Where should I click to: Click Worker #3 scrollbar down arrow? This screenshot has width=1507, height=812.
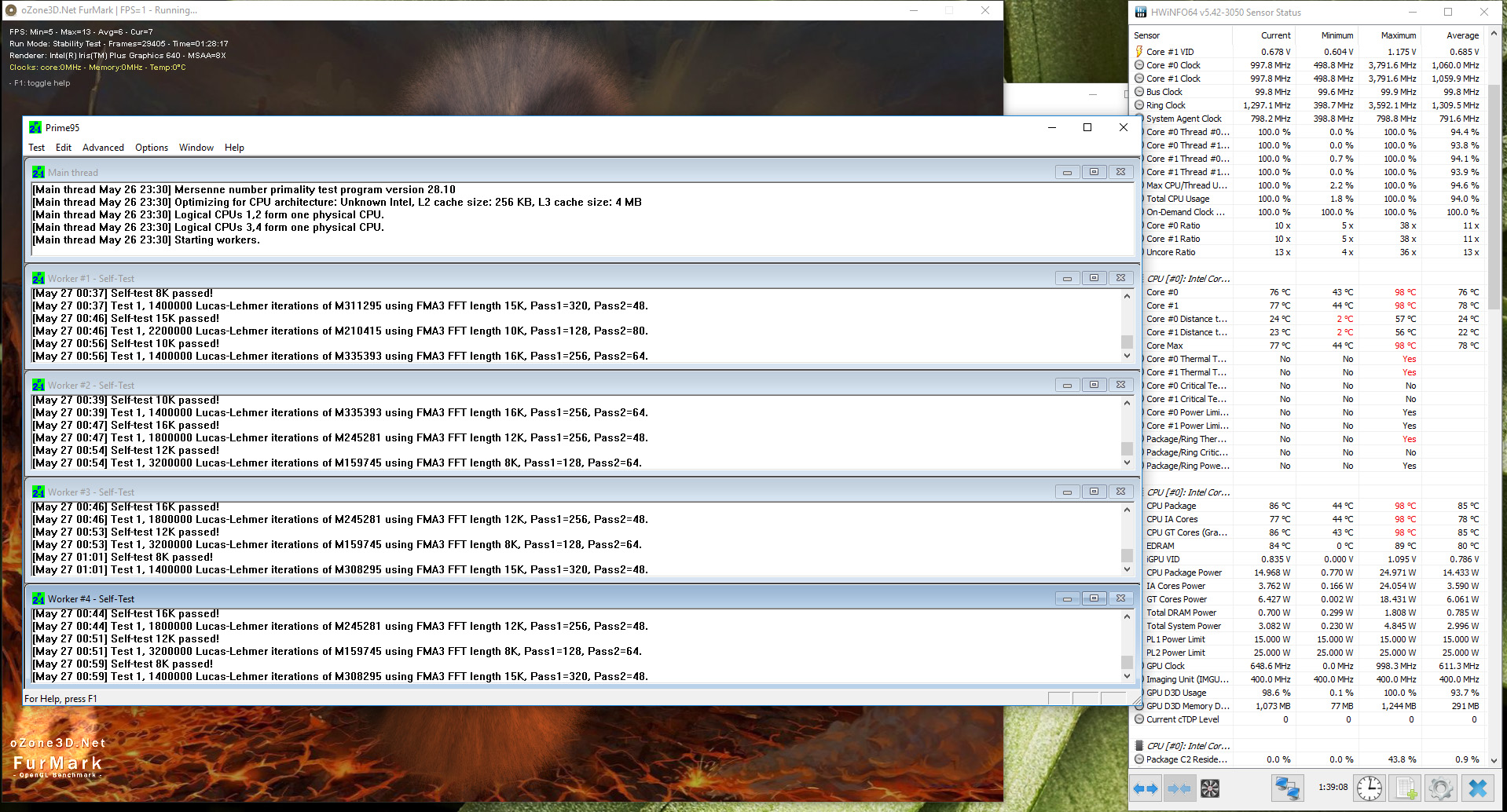click(1127, 569)
